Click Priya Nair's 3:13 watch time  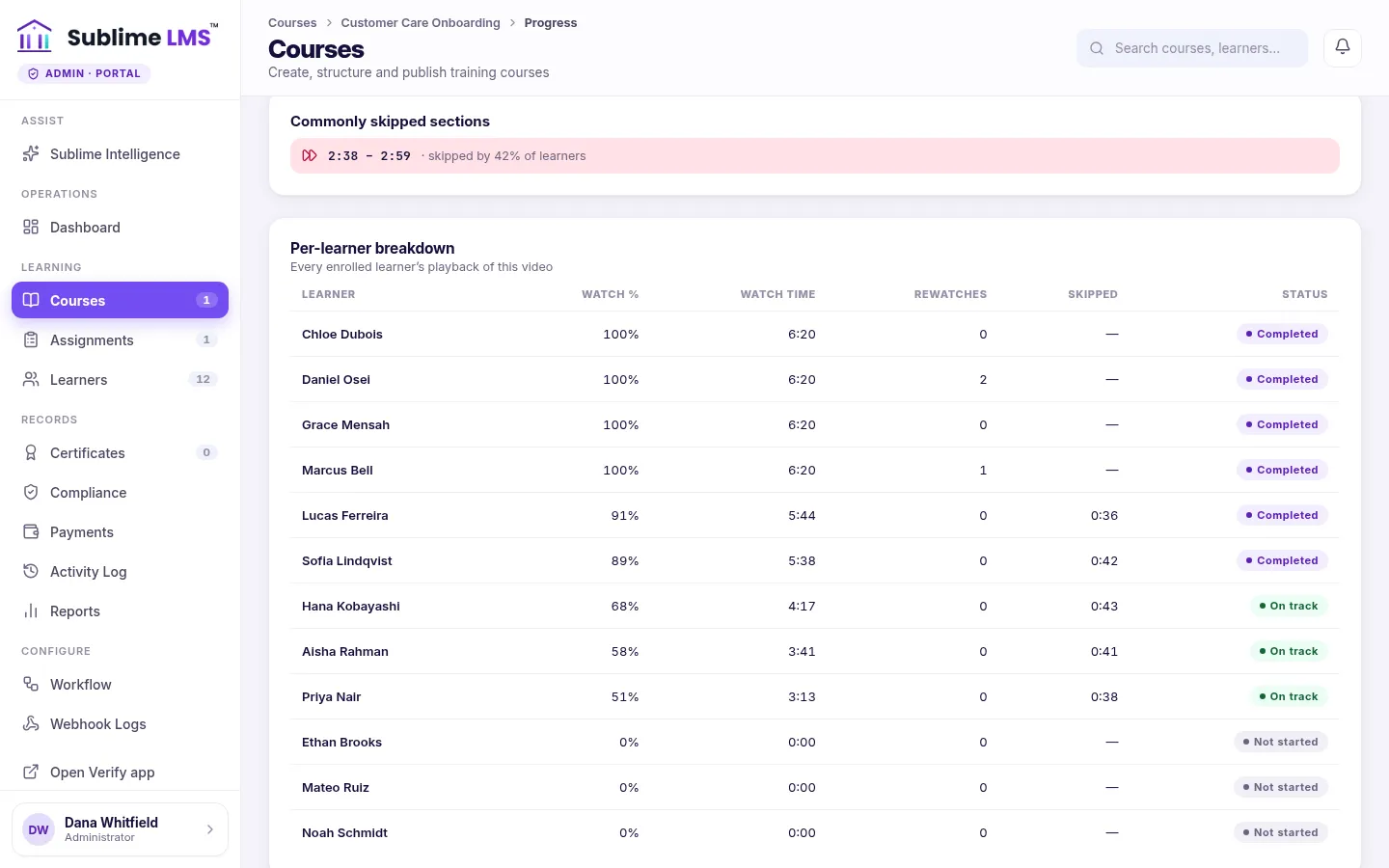[802, 697]
